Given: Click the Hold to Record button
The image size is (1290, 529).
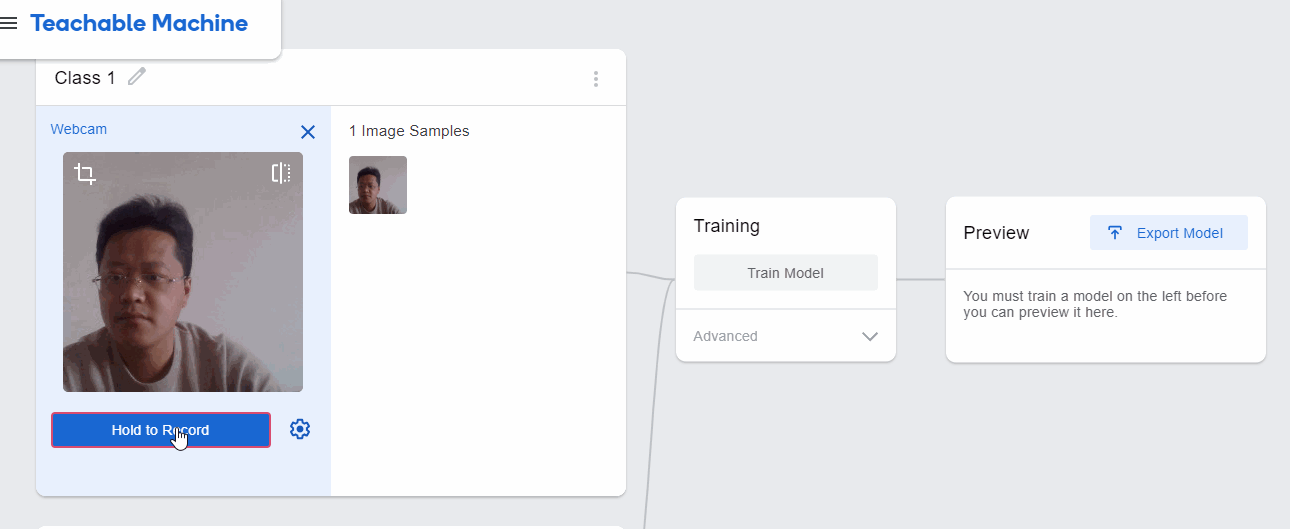Looking at the screenshot, I should coord(161,430).
